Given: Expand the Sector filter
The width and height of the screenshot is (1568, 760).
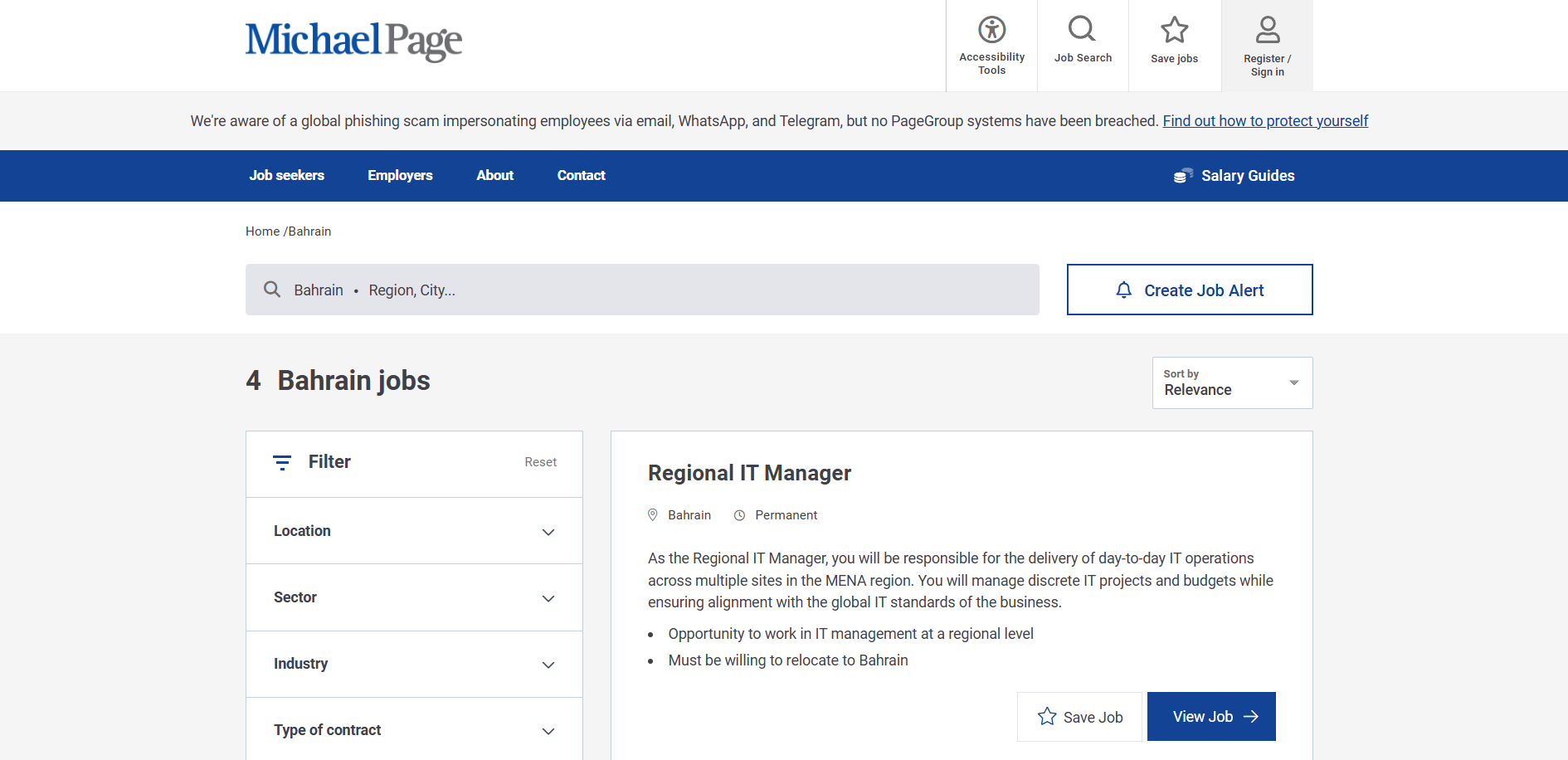Looking at the screenshot, I should pyautogui.click(x=414, y=597).
